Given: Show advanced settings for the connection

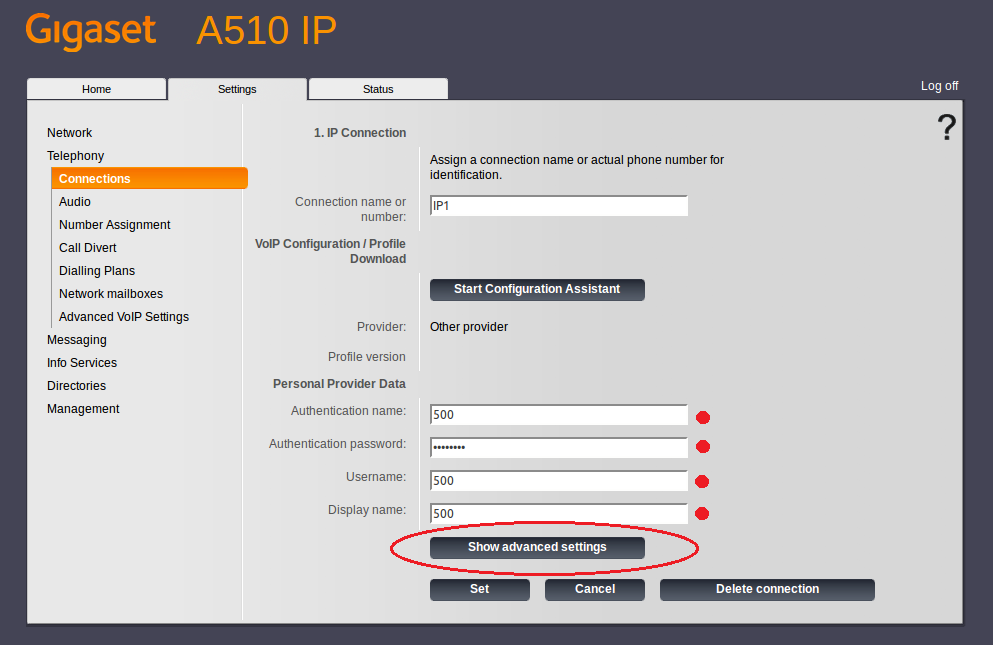Looking at the screenshot, I should pyautogui.click(x=537, y=547).
